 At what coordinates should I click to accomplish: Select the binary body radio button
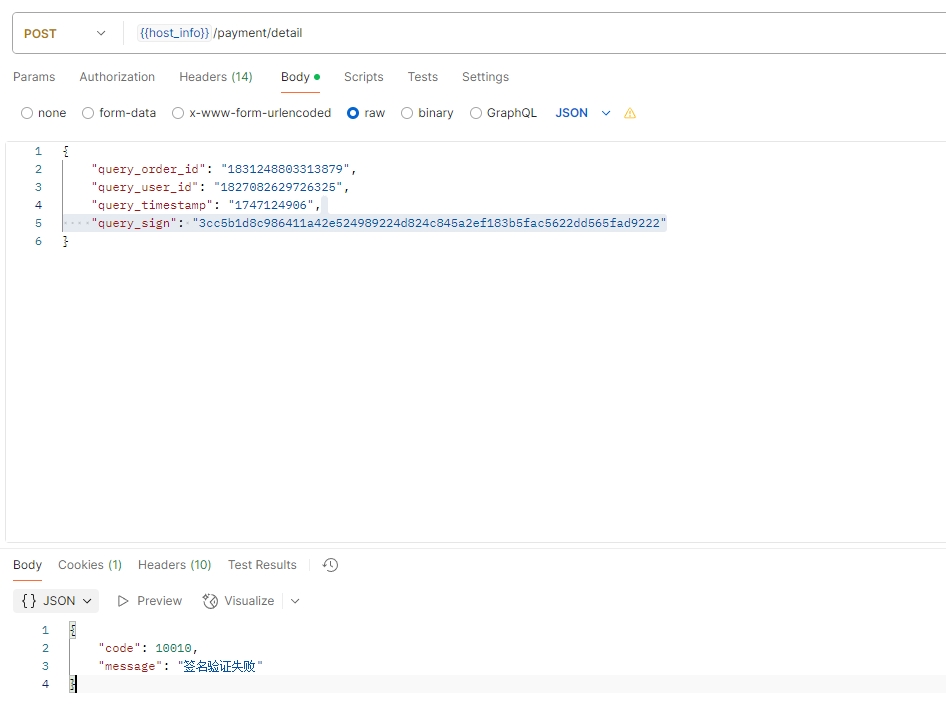407,114
